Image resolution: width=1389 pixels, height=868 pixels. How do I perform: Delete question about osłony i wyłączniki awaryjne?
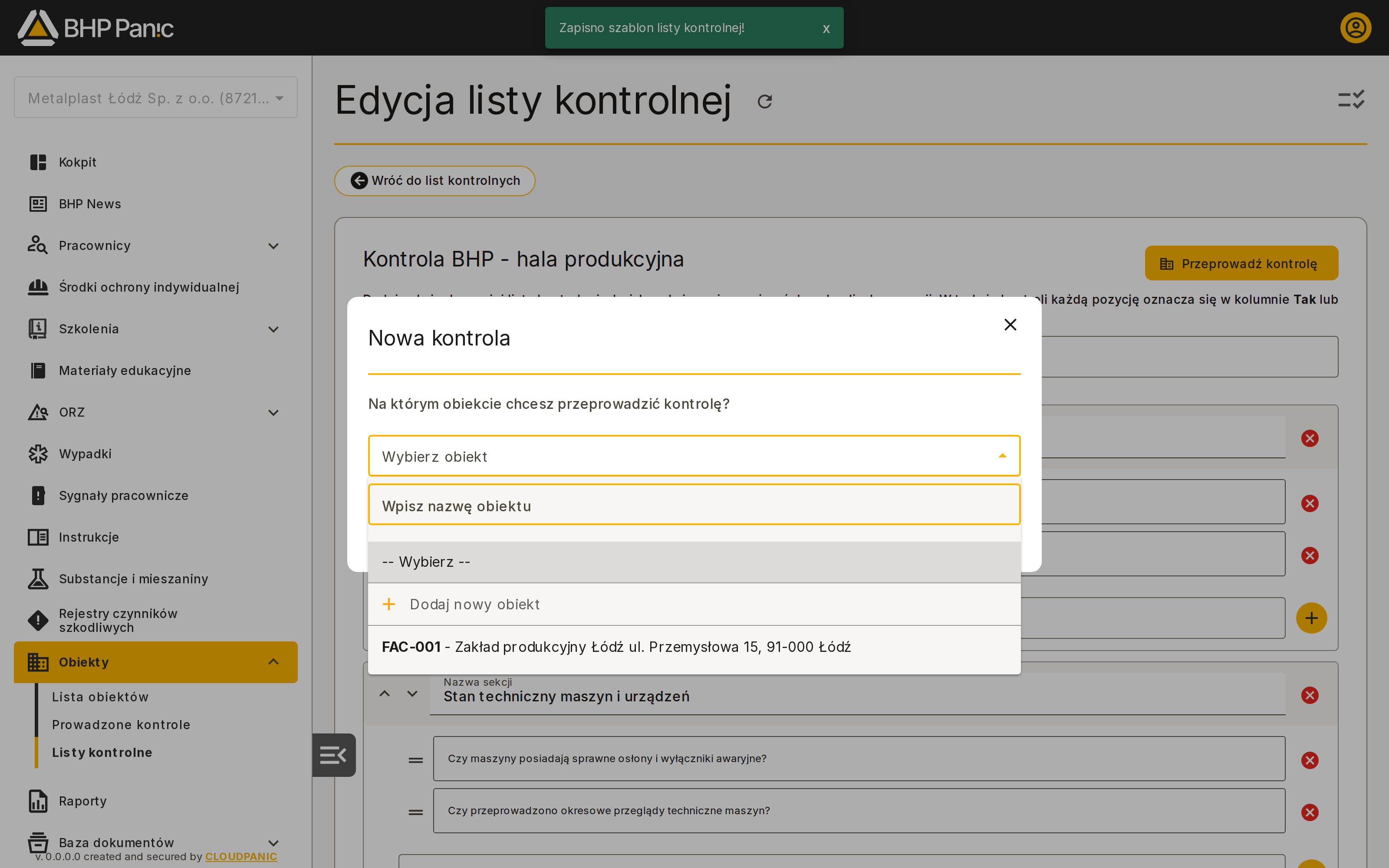click(x=1310, y=760)
